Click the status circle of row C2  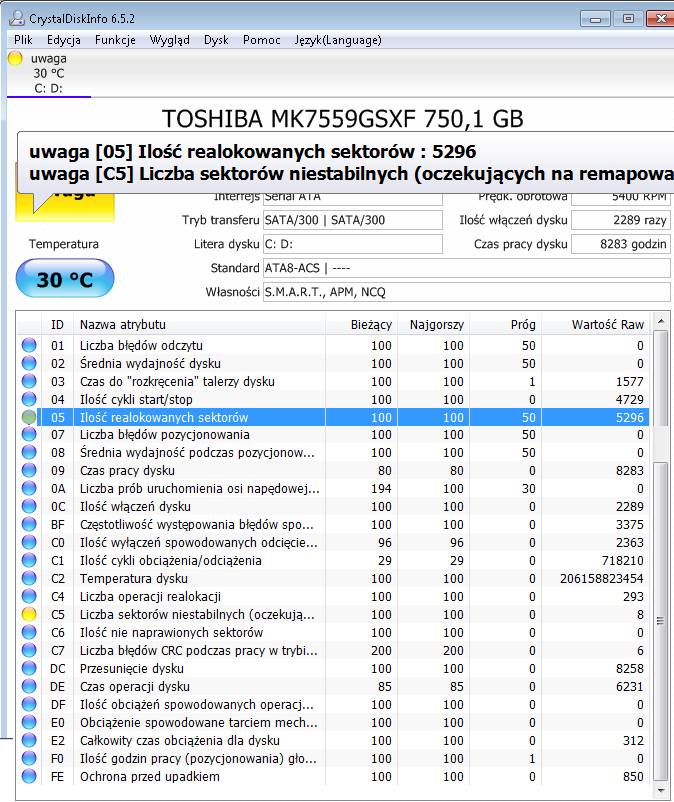[x=29, y=578]
